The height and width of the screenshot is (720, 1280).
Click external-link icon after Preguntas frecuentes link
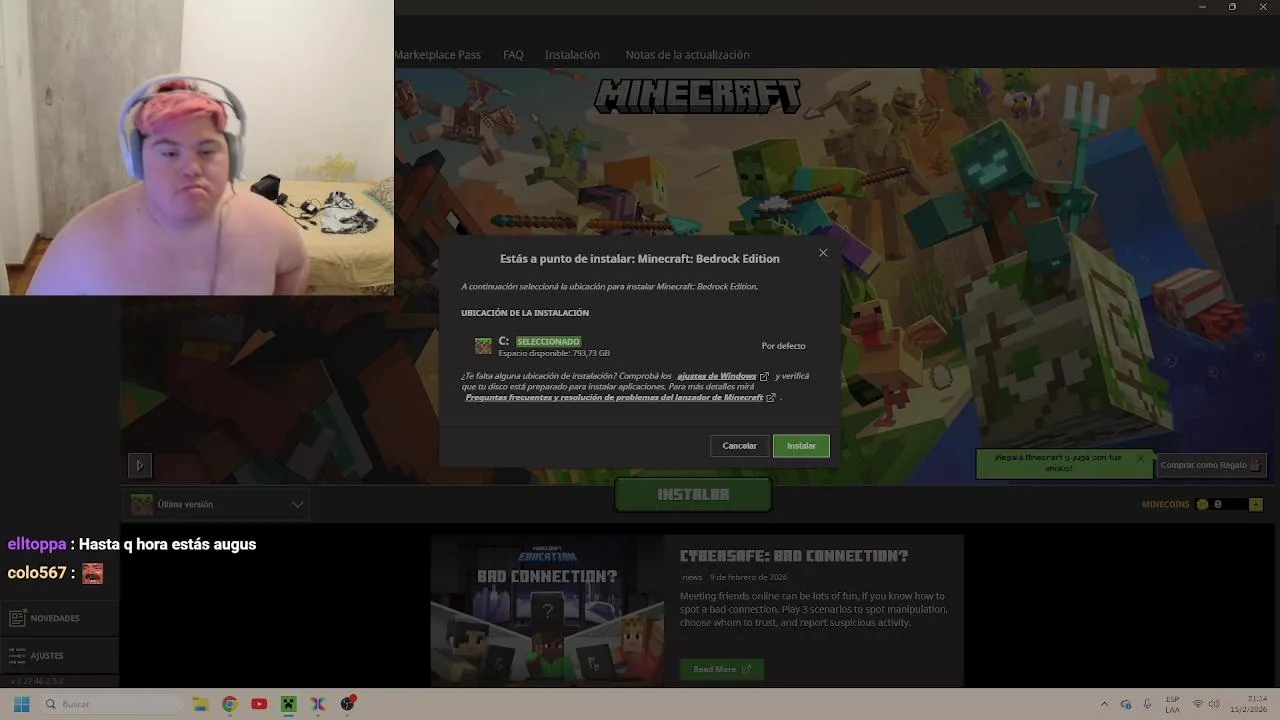click(x=771, y=397)
